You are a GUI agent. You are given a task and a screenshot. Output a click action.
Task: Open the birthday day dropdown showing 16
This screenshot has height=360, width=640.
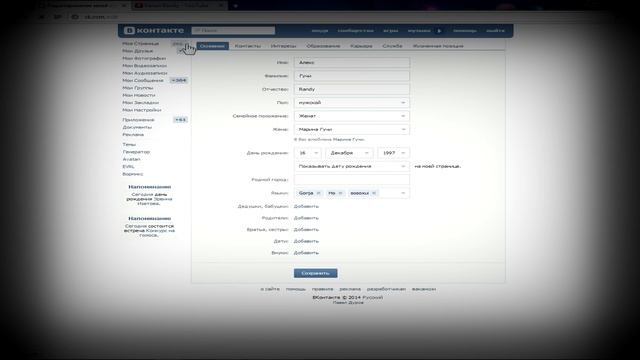coord(308,153)
